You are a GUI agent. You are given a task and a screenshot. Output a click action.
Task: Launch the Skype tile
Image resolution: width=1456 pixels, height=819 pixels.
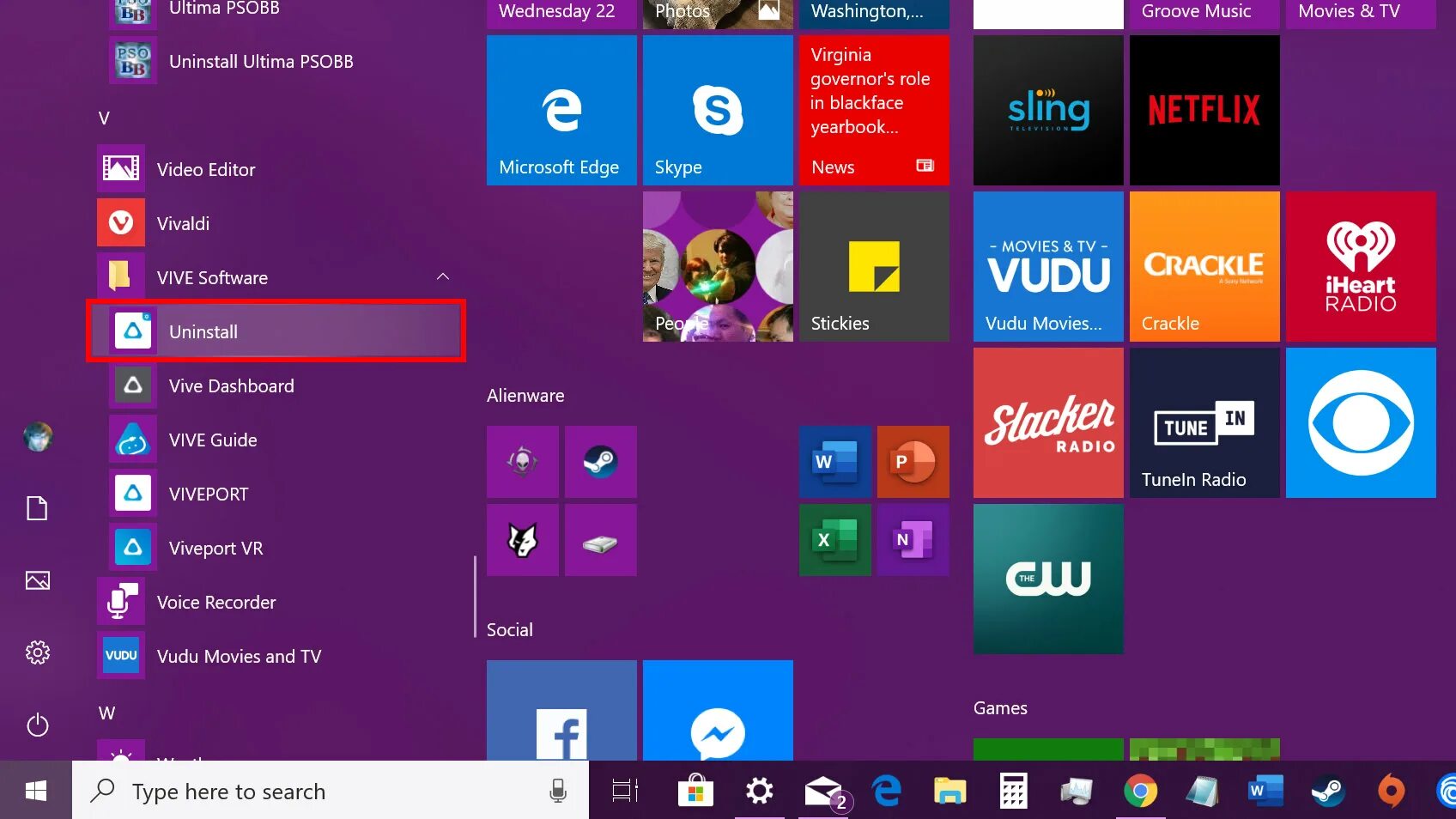tap(718, 110)
